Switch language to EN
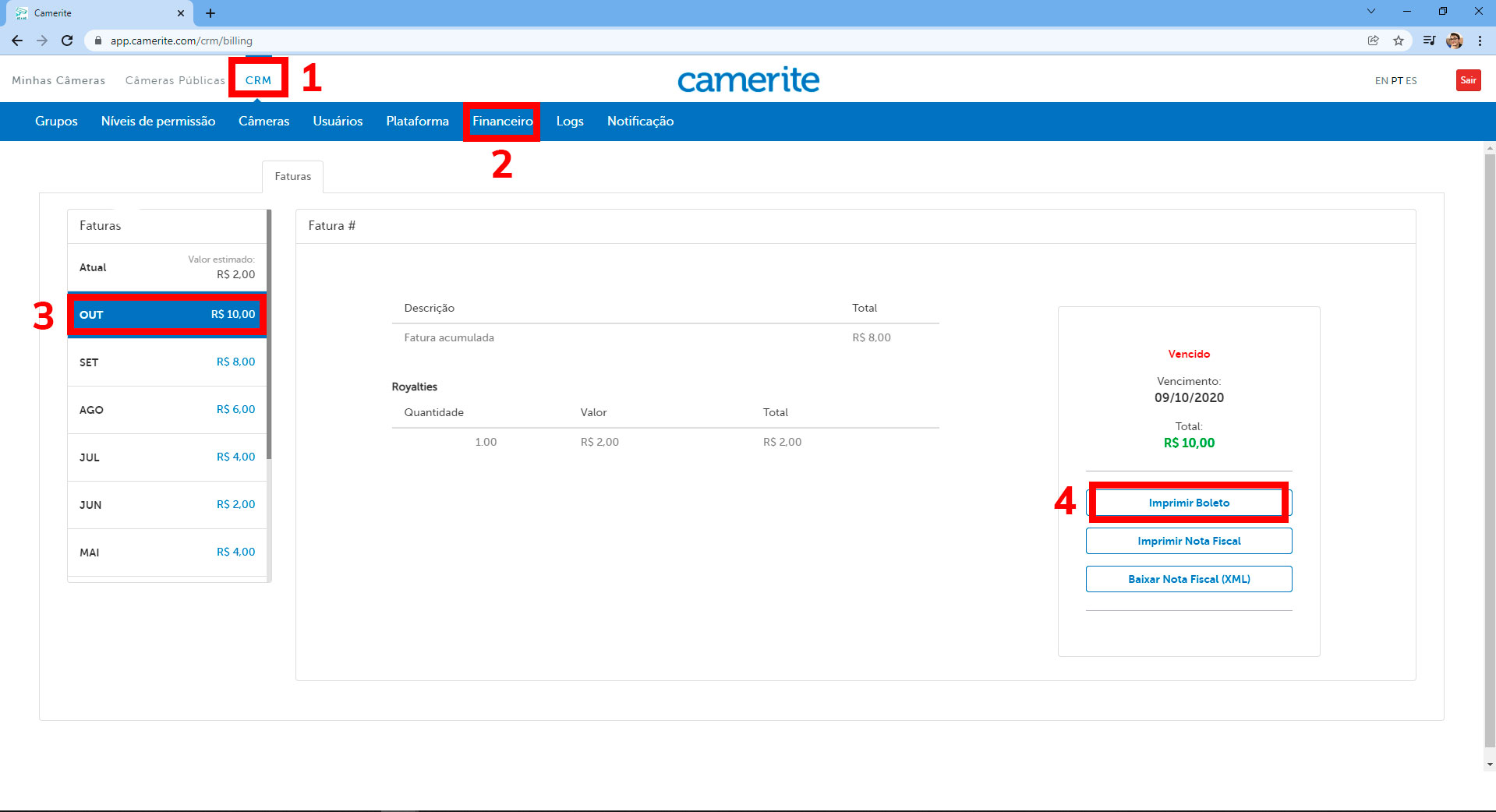The image size is (1496, 812). 1381,81
